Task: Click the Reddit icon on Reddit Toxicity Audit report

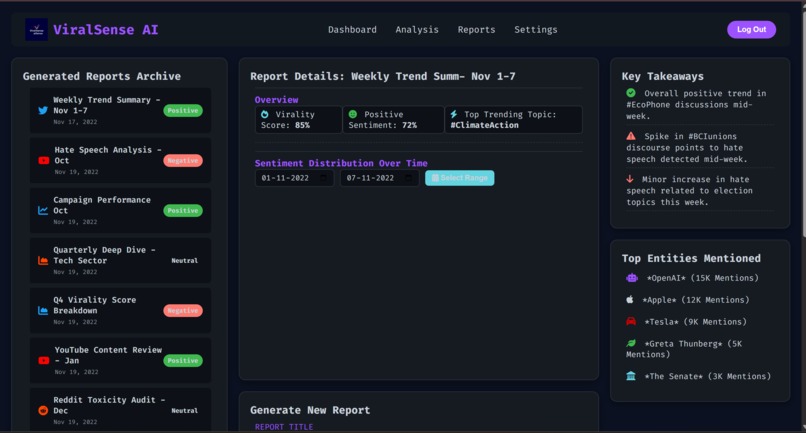Action: tap(43, 410)
